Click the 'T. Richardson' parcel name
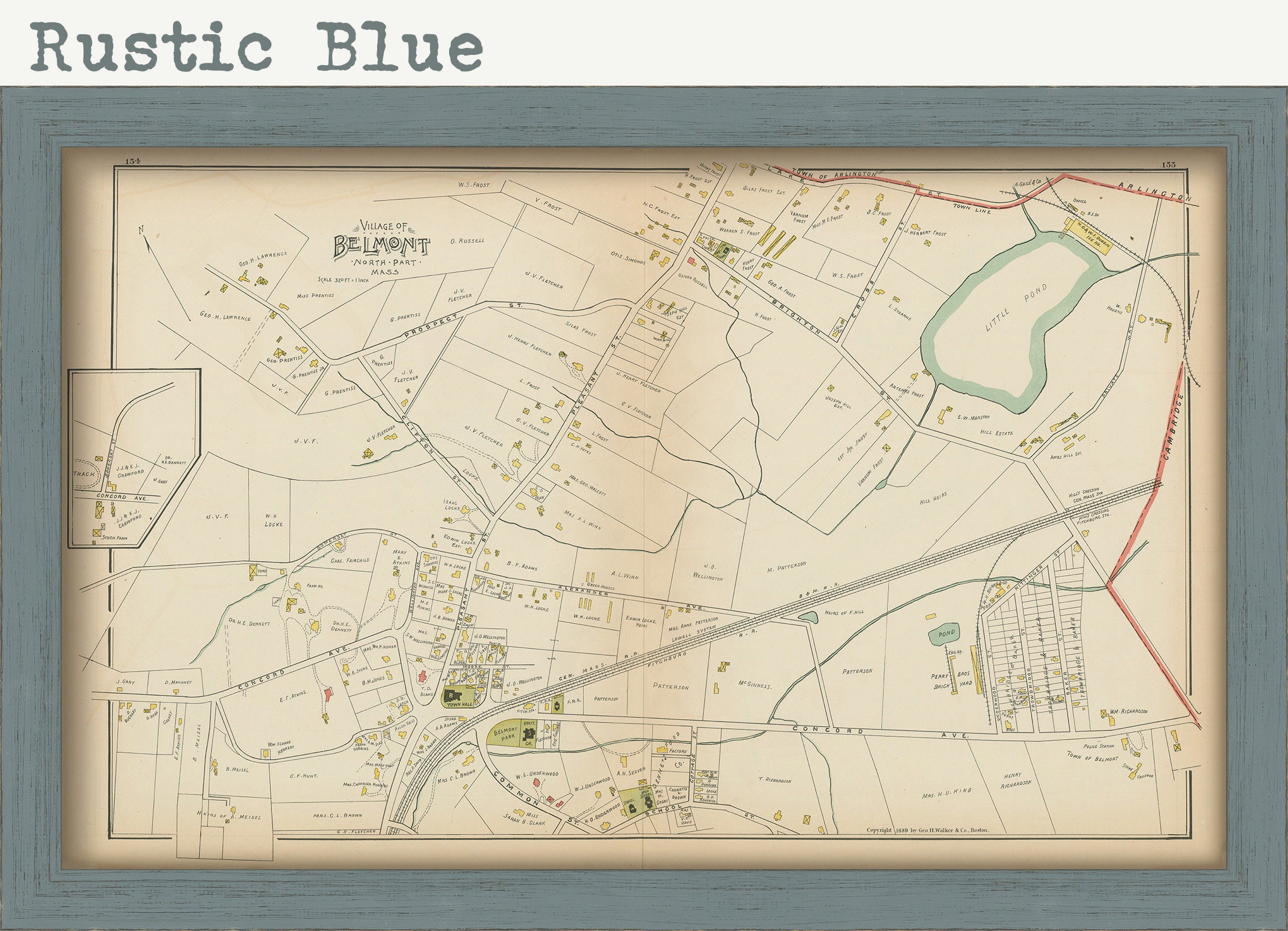 (775, 780)
